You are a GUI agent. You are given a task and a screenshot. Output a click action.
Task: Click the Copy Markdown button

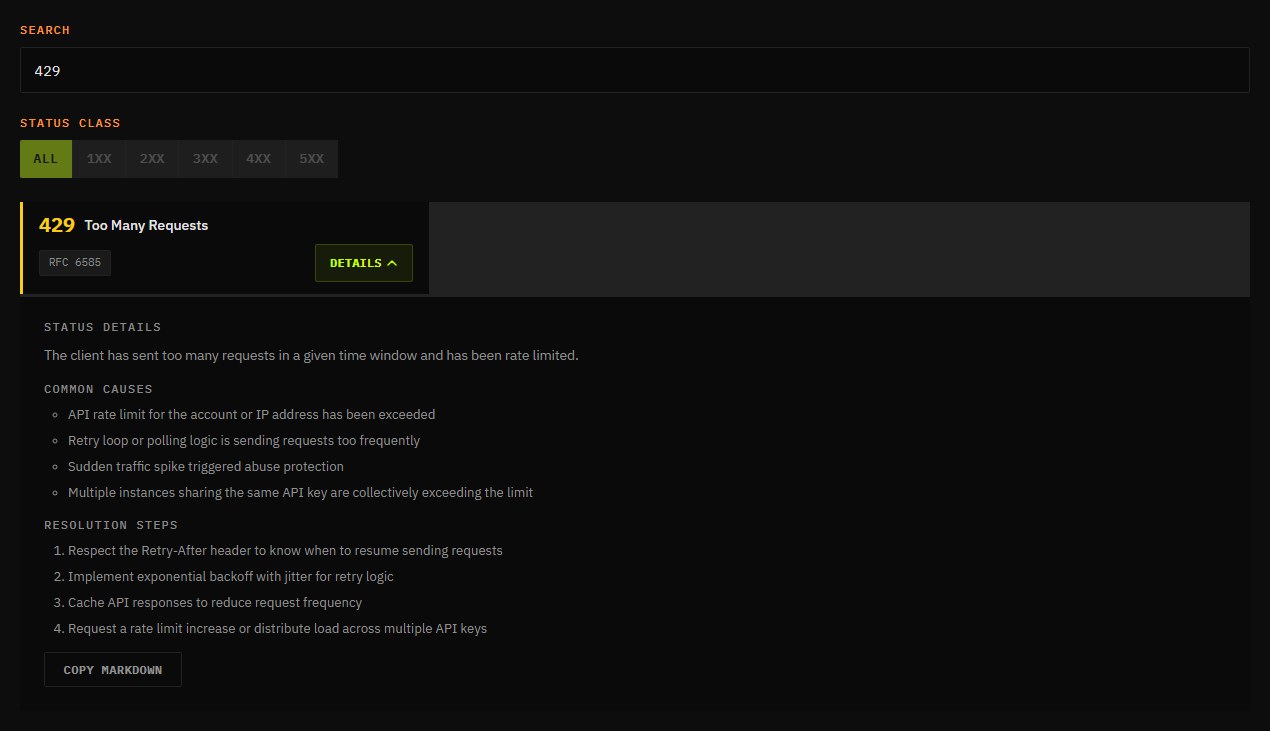tap(113, 670)
